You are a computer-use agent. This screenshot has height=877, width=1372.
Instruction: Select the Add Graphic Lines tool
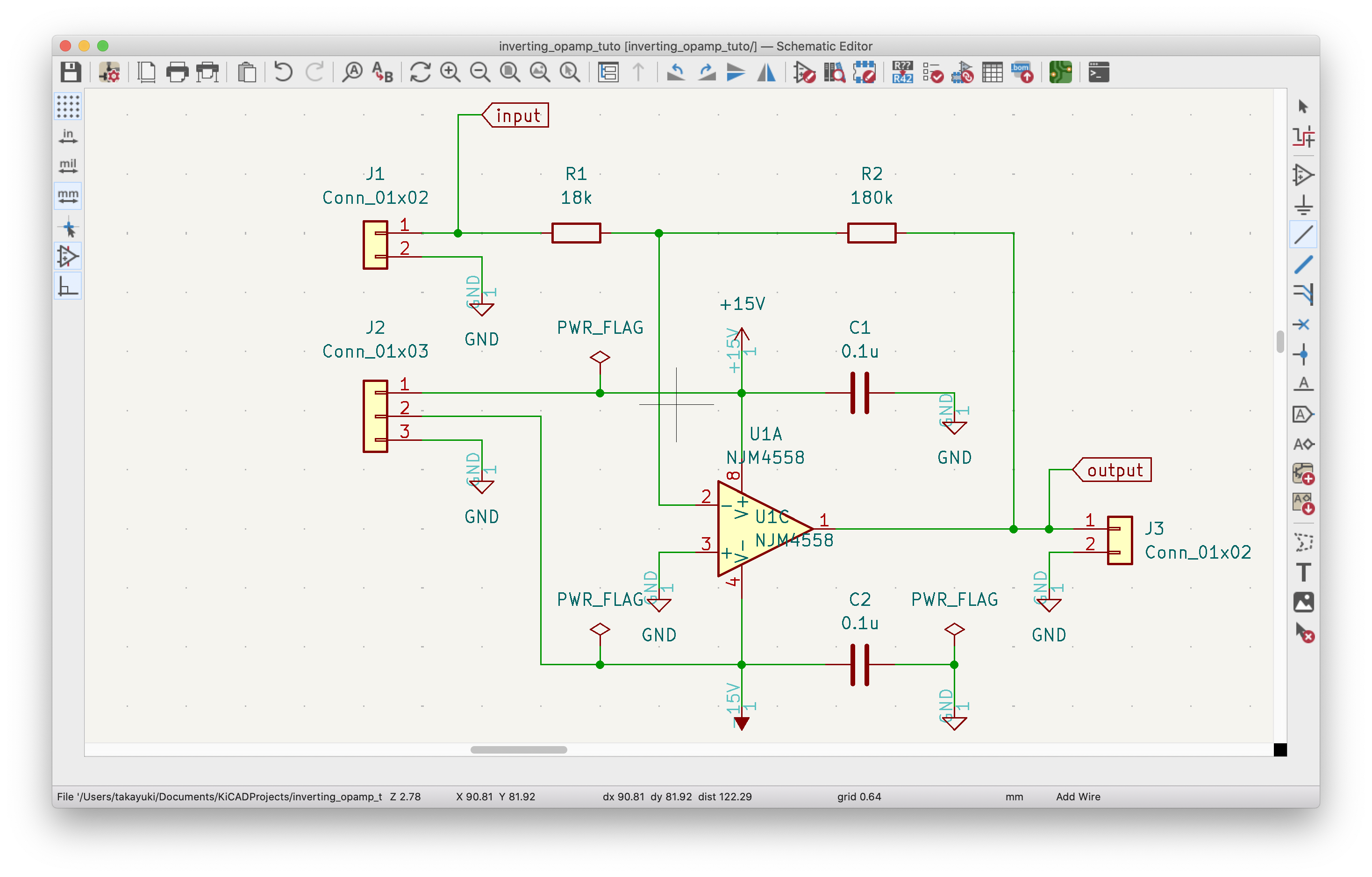point(1303,542)
